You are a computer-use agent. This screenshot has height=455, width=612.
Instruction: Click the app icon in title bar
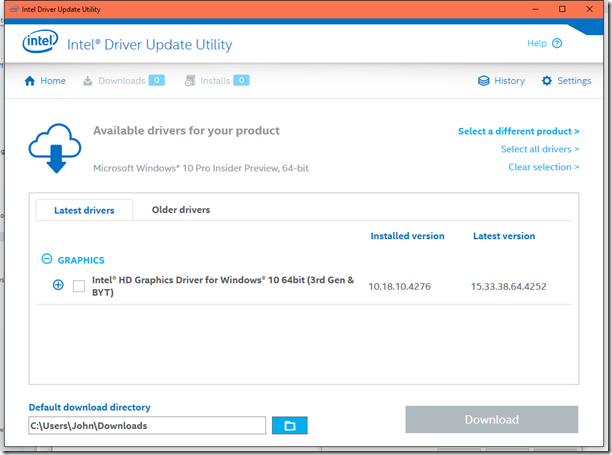(14, 9)
